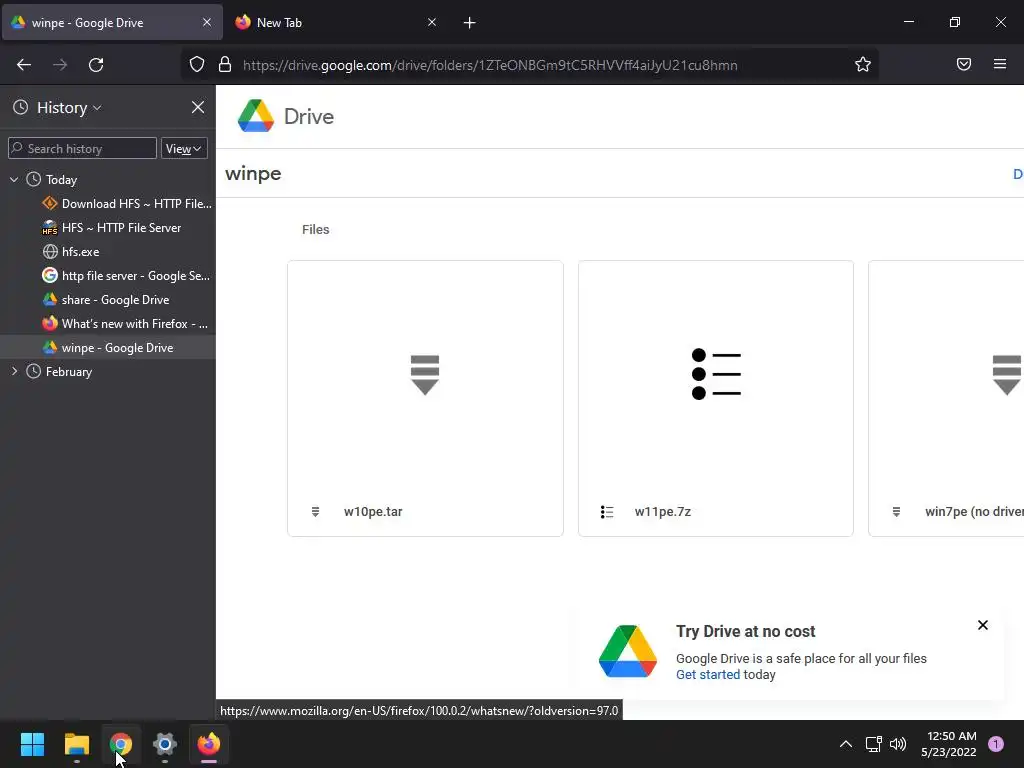Open the volume tray icon

click(898, 744)
